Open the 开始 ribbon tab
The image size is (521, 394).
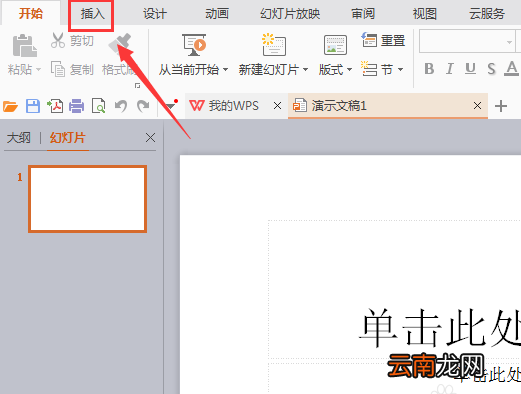point(31,14)
